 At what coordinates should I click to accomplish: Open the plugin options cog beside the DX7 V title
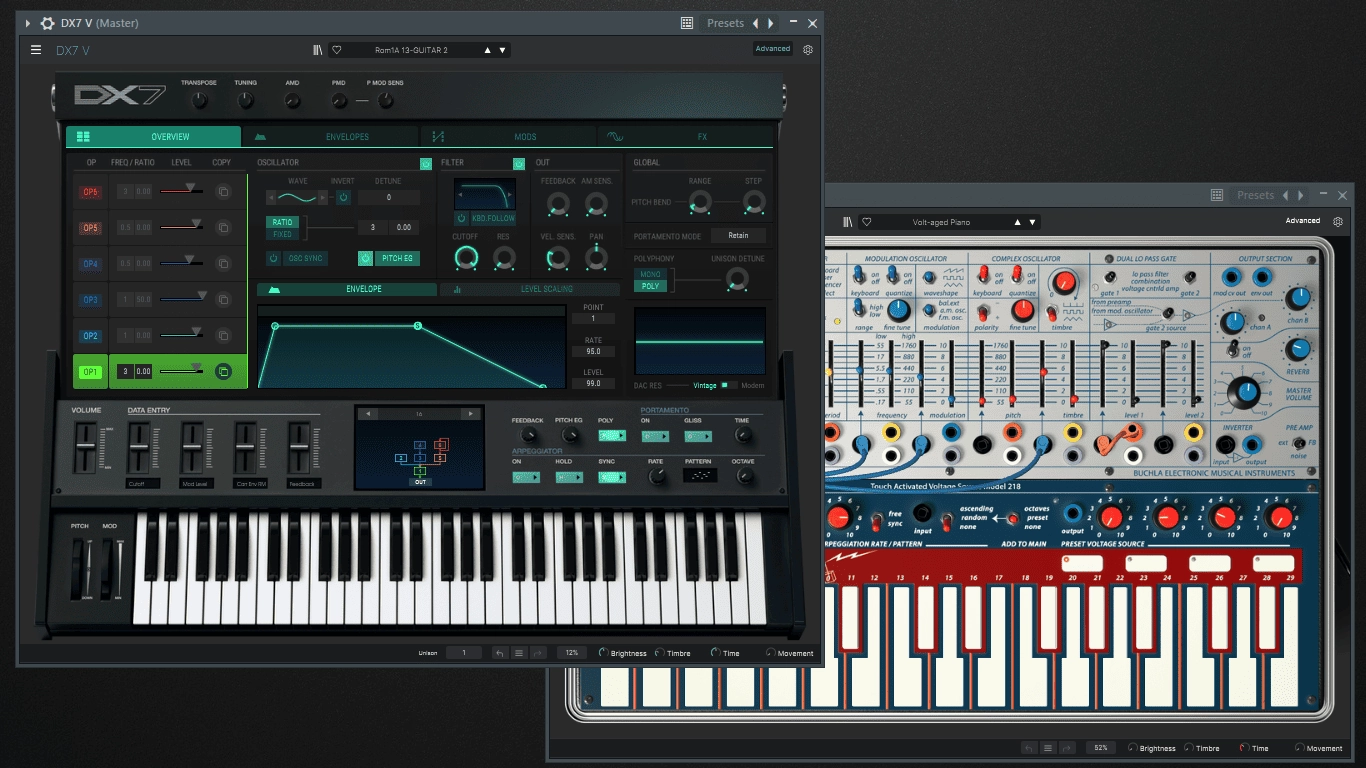click(x=47, y=23)
